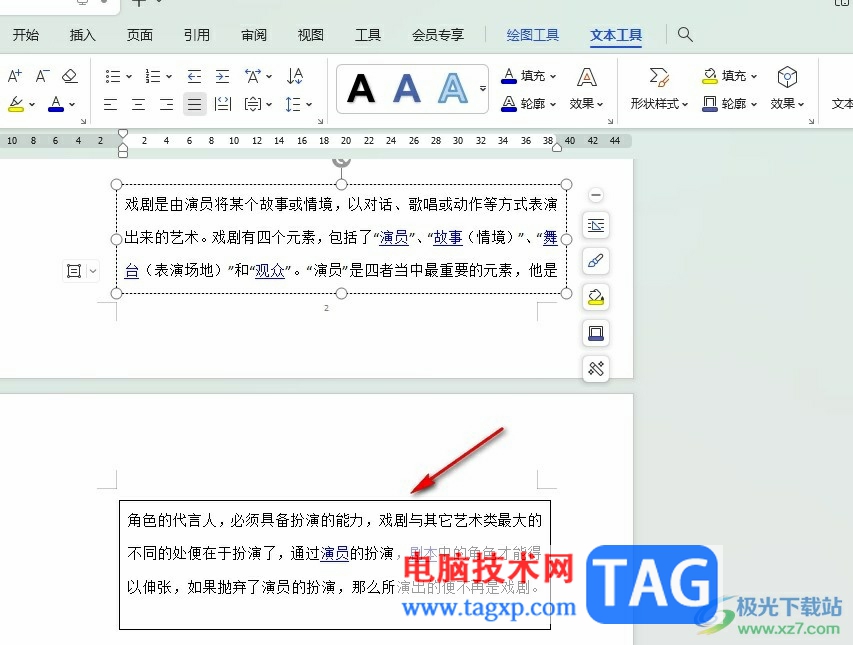Align text right
This screenshot has height=645, width=853.
(166, 104)
